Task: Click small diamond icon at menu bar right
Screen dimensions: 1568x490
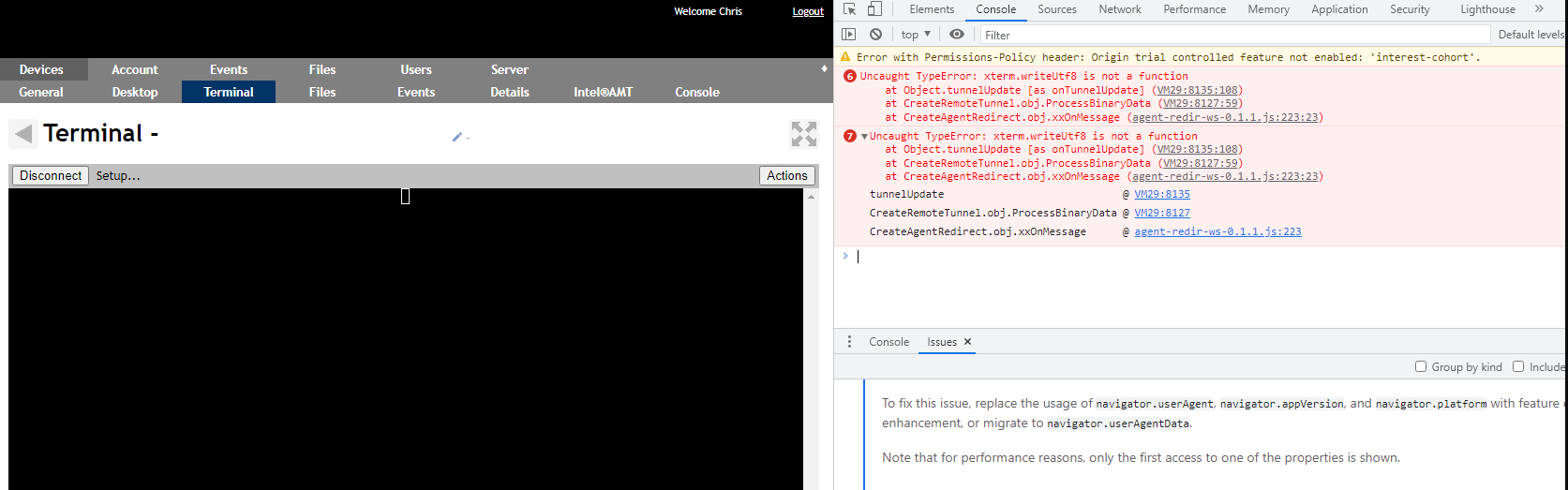Action: 825,68
